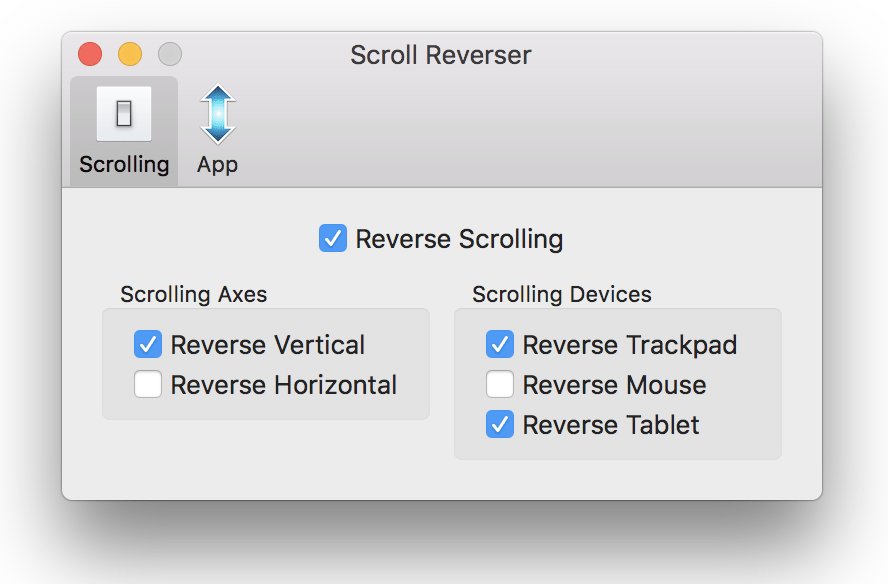
Task: Uncheck the Reverse Trackpad checkbox
Action: (x=500, y=344)
